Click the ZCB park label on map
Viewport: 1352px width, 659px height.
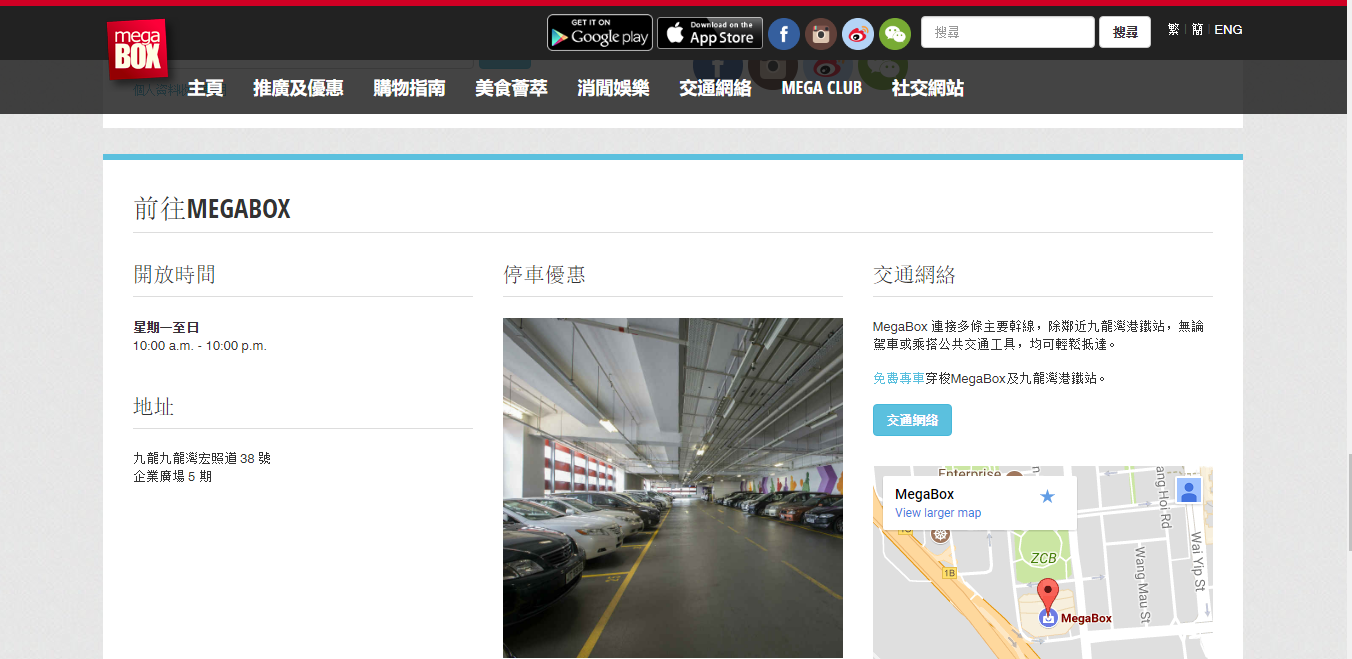(1043, 558)
